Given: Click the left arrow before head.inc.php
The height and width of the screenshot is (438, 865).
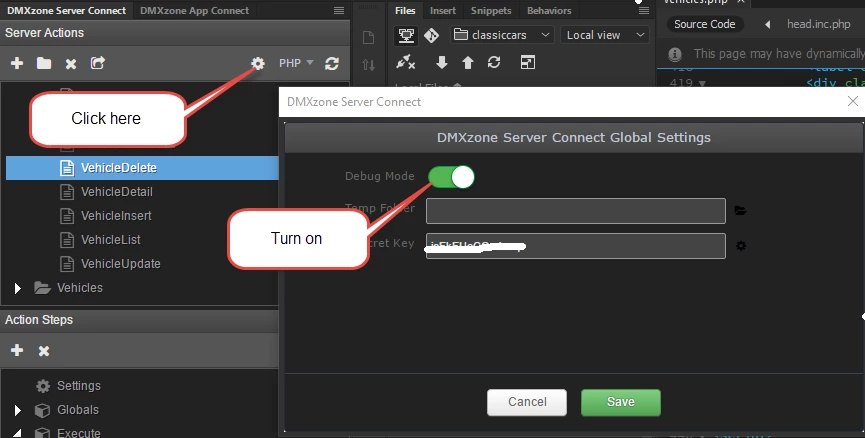Looking at the screenshot, I should (767, 24).
